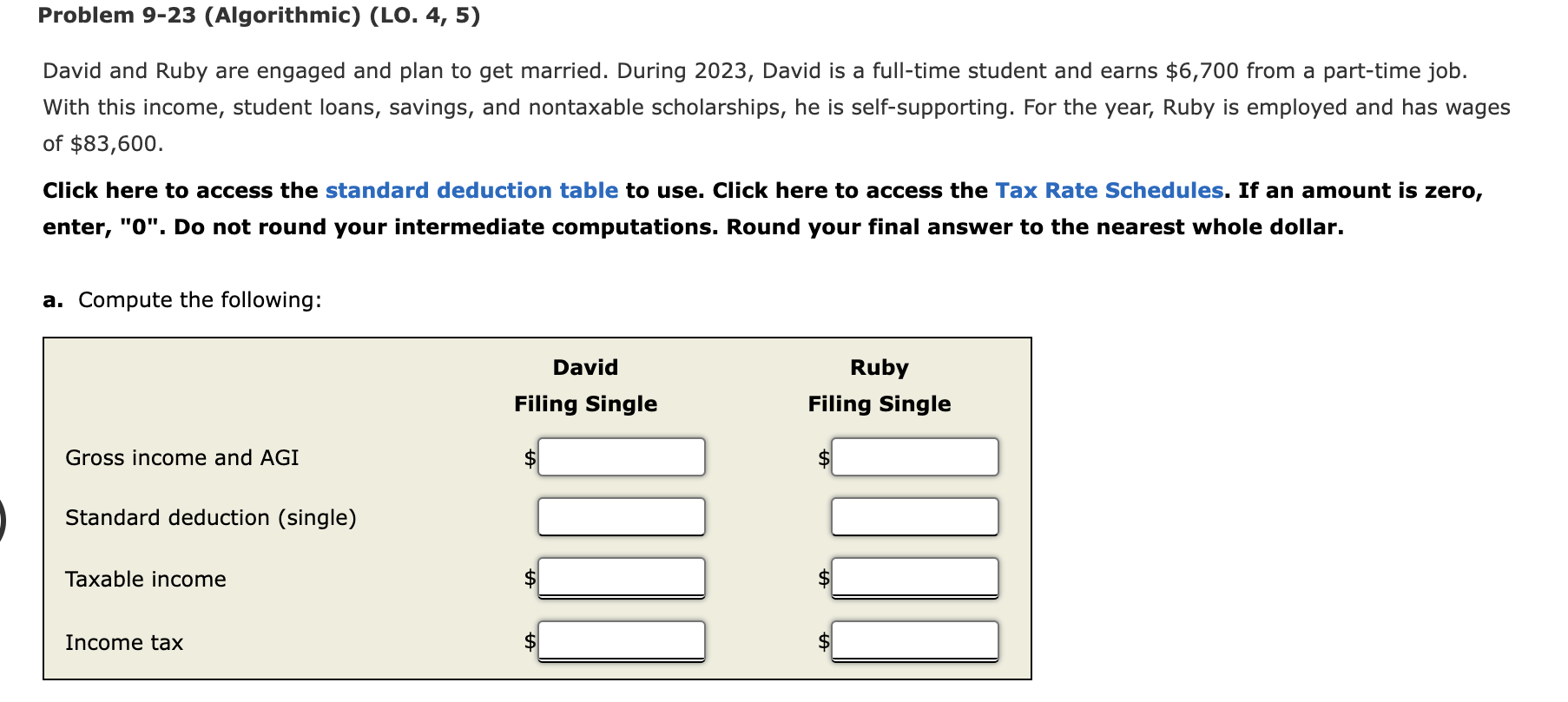This screenshot has width=1568, height=702.
Task: Click David's Gross income and AGI input field
Action: [x=620, y=457]
